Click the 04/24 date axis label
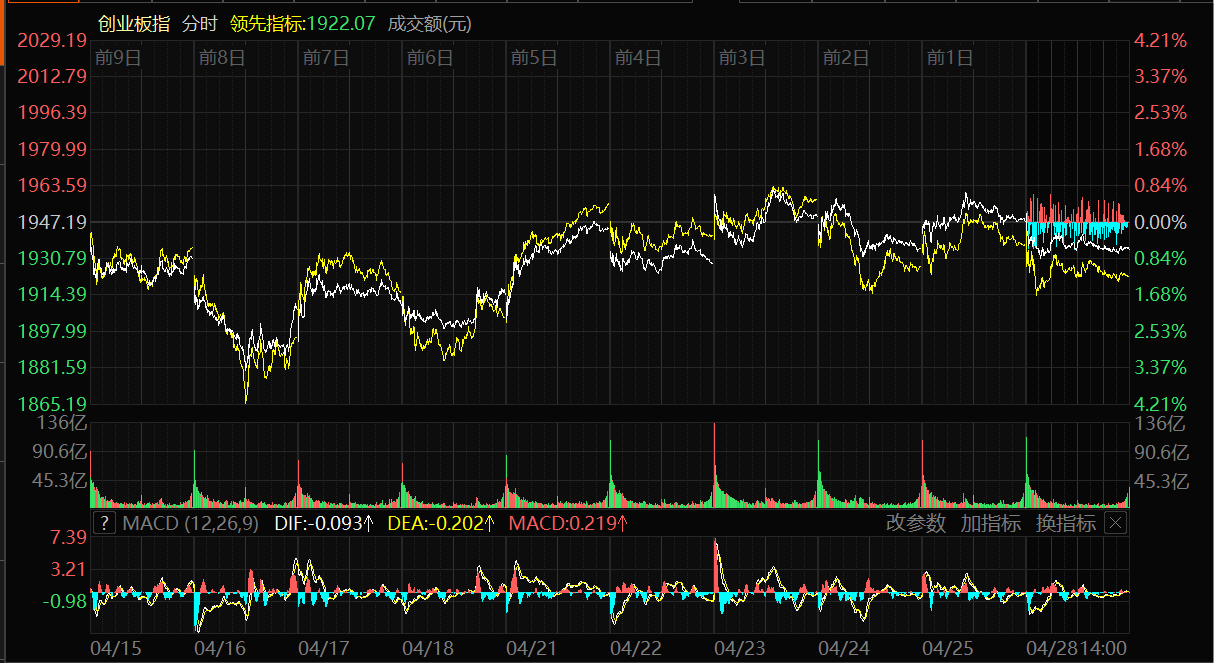1214x663 pixels. pos(844,648)
